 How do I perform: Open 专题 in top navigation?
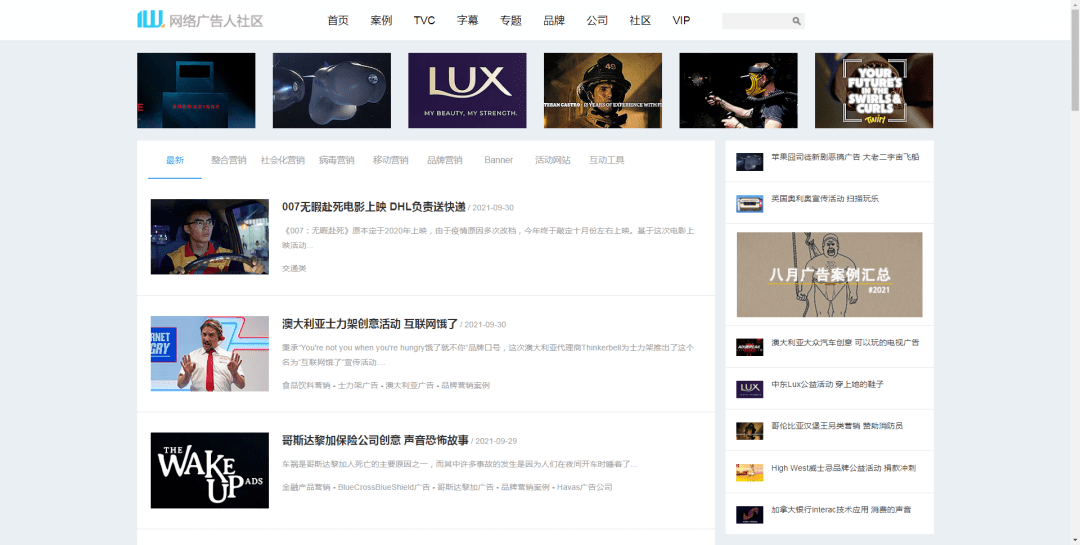click(510, 21)
